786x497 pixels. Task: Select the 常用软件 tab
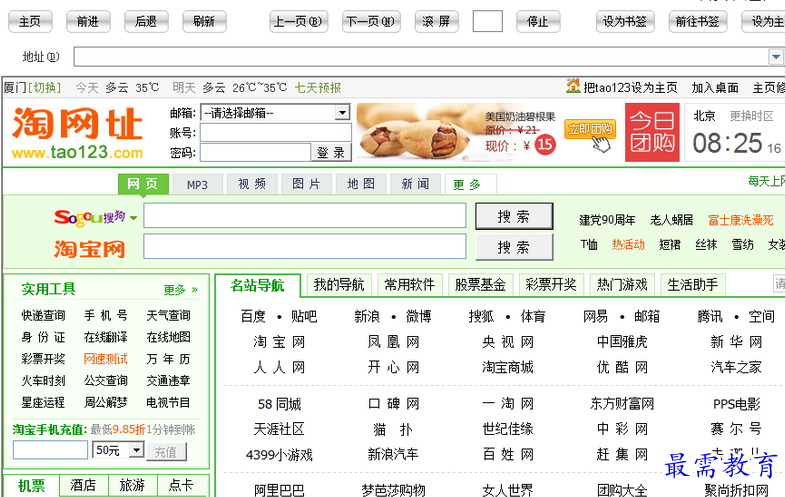pos(410,285)
